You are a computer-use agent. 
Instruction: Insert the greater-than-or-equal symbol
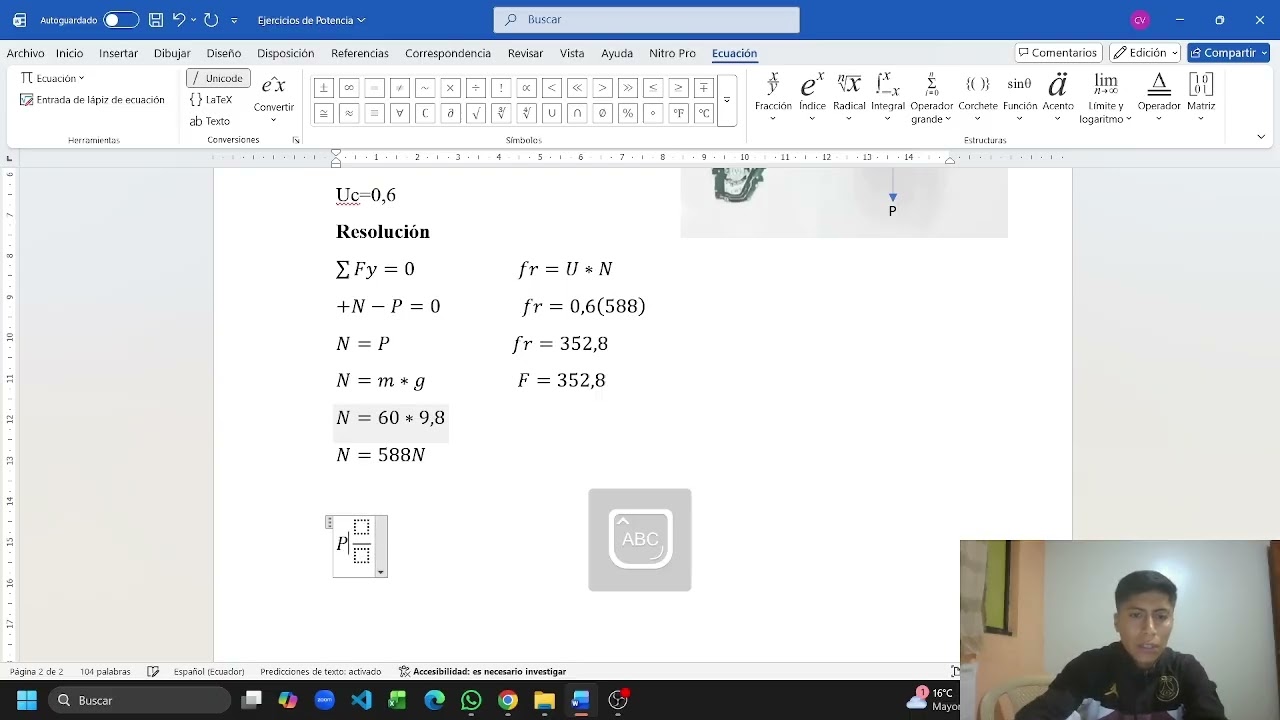678,88
